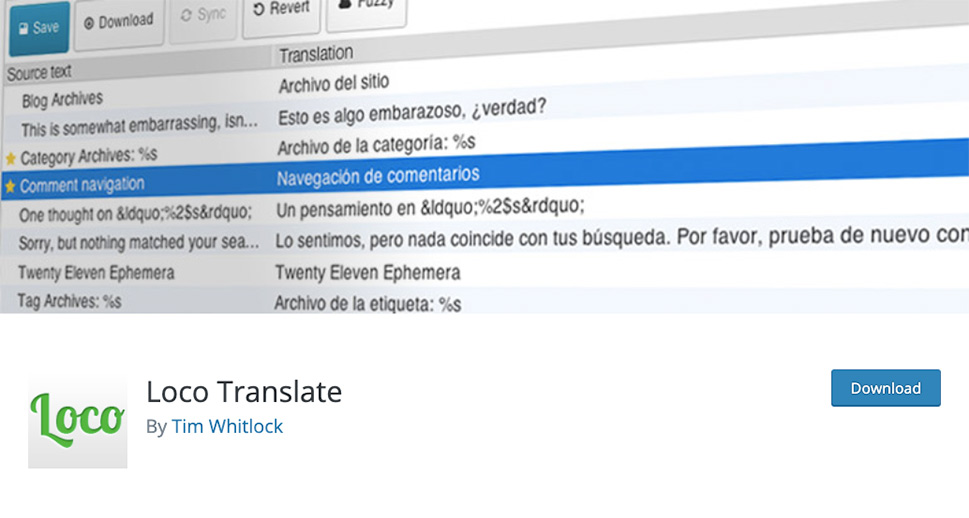Select the Twenty Eleven Ephemera source text

tap(96, 273)
